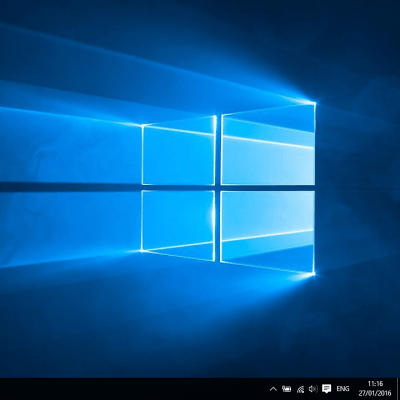Click the dark gap between the logo panes
This screenshot has height=400, width=400.
[x=218, y=188]
